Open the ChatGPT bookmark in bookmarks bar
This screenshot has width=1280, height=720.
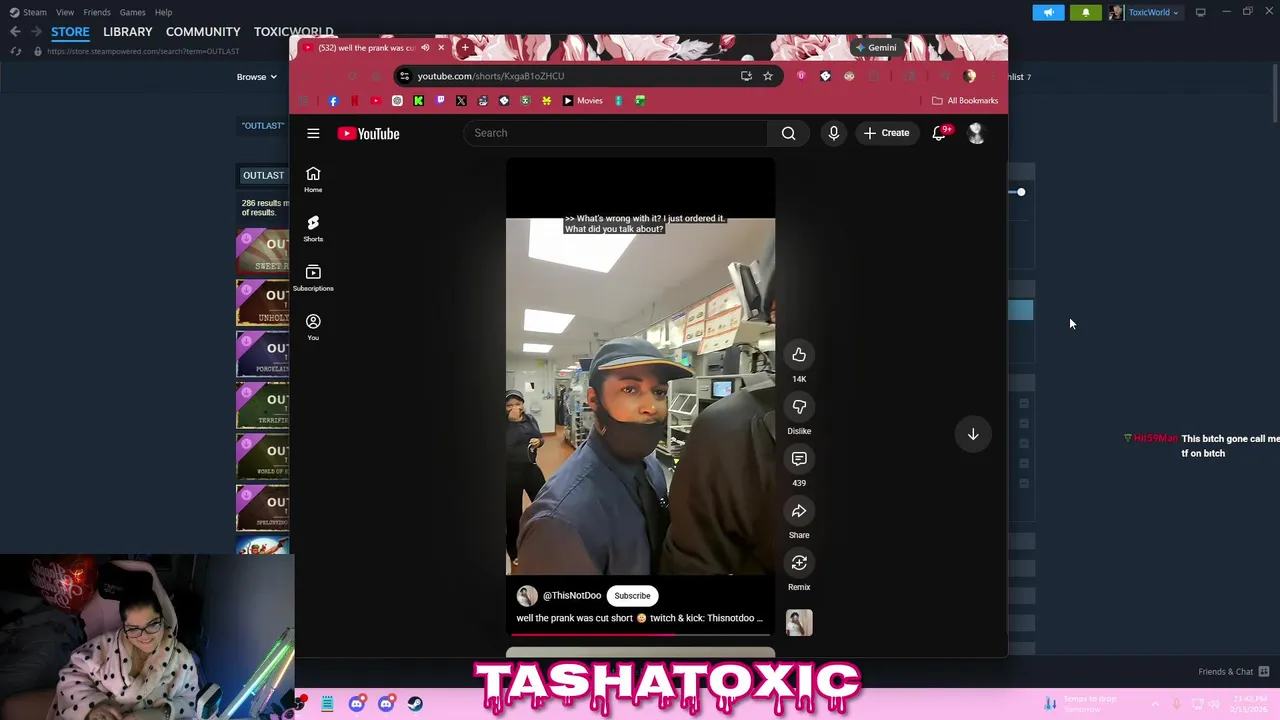(x=397, y=100)
